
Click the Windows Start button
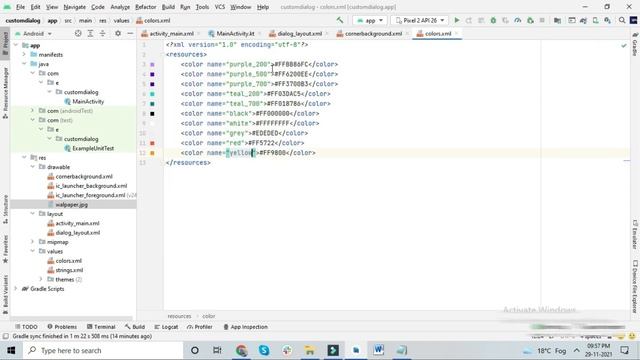coord(11,350)
